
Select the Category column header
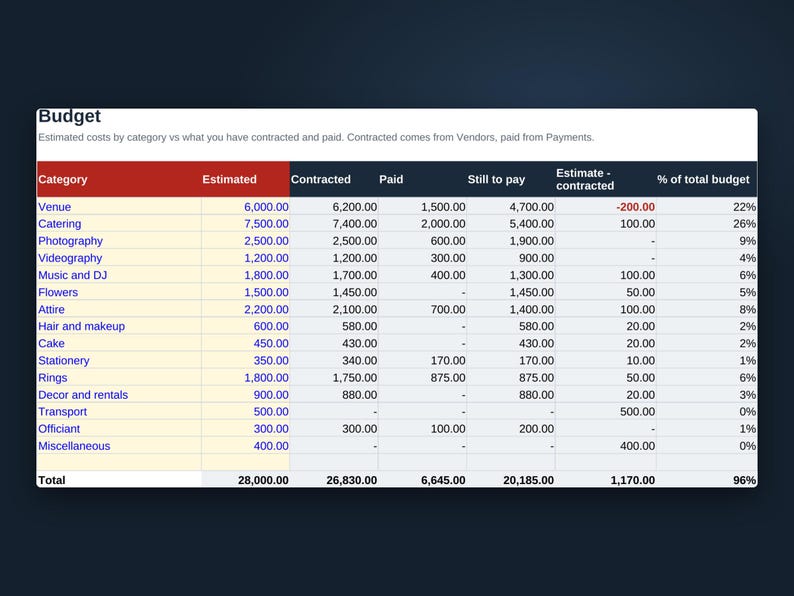[119, 179]
